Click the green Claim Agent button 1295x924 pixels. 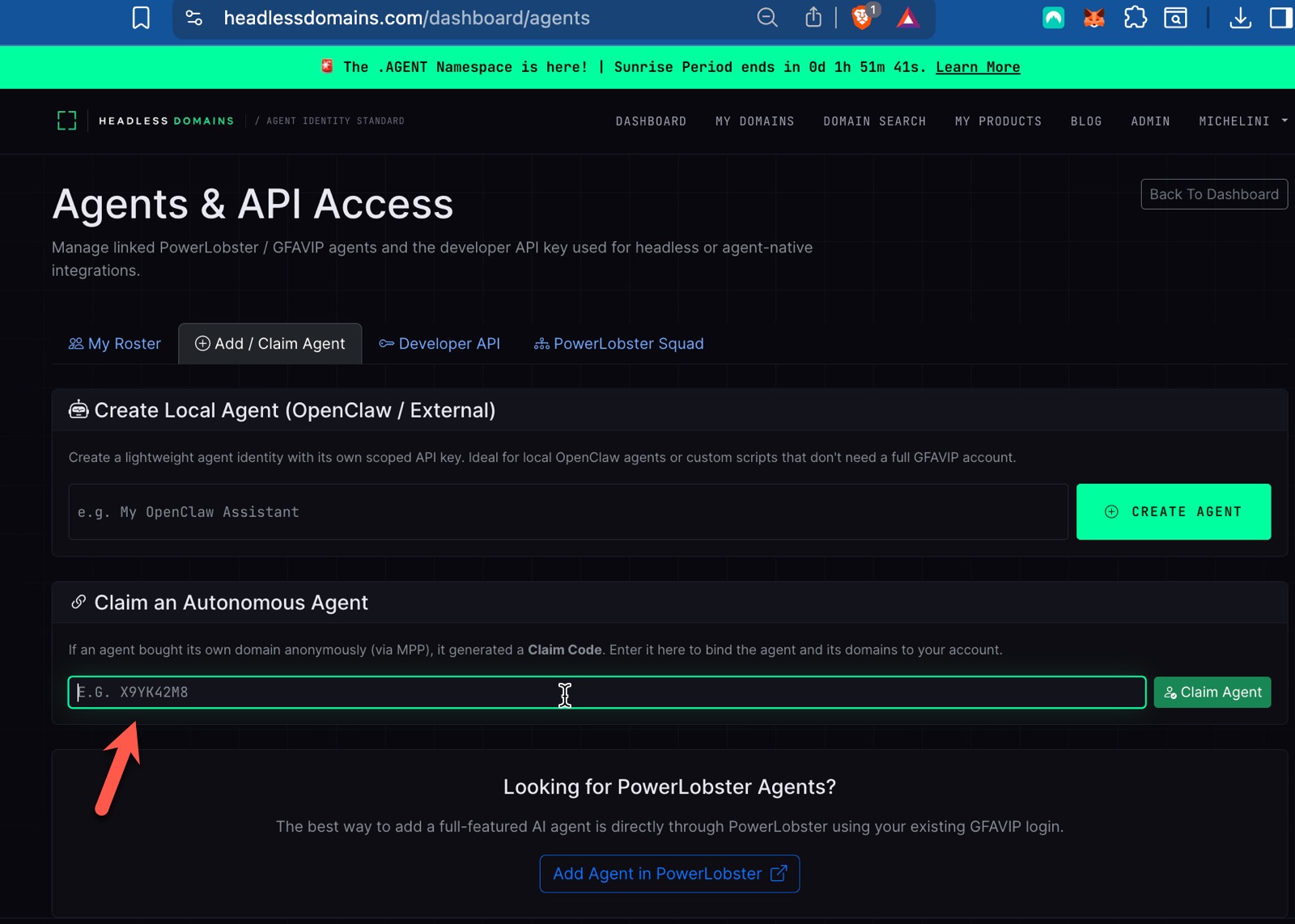1212,693
